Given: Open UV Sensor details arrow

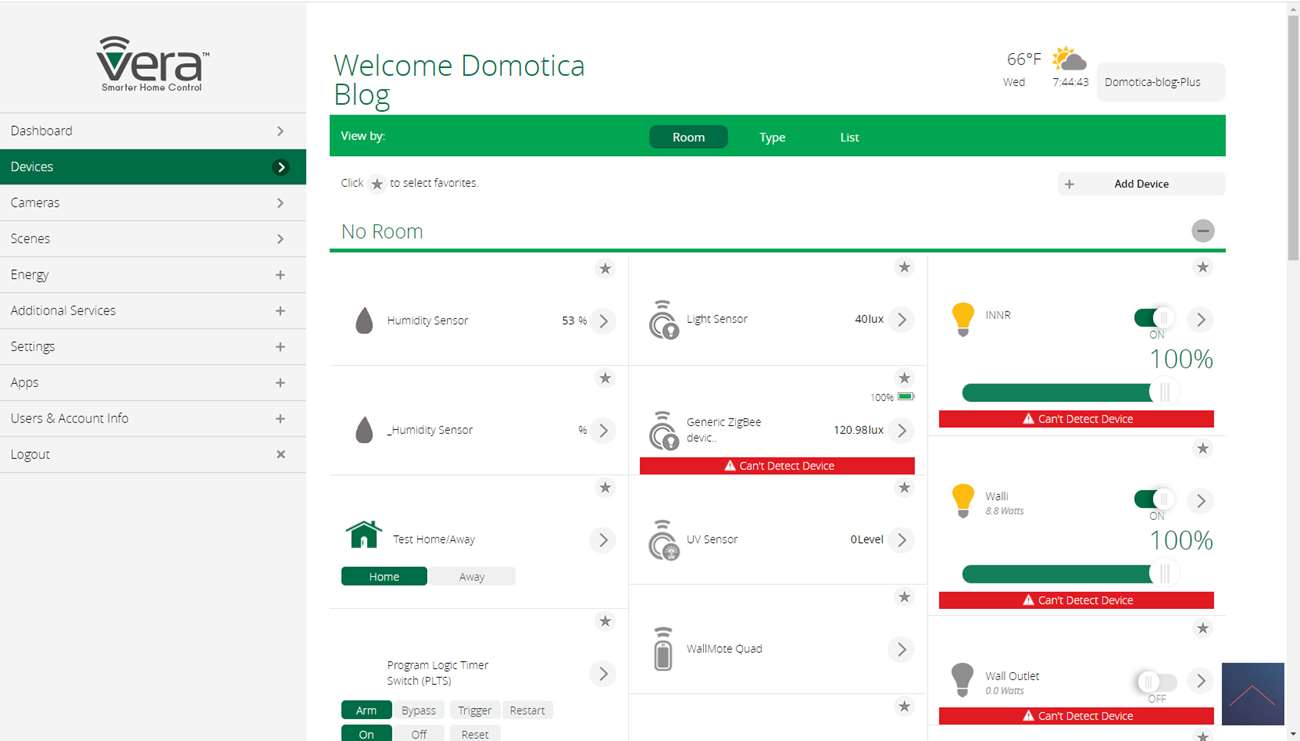Looking at the screenshot, I should pos(901,540).
